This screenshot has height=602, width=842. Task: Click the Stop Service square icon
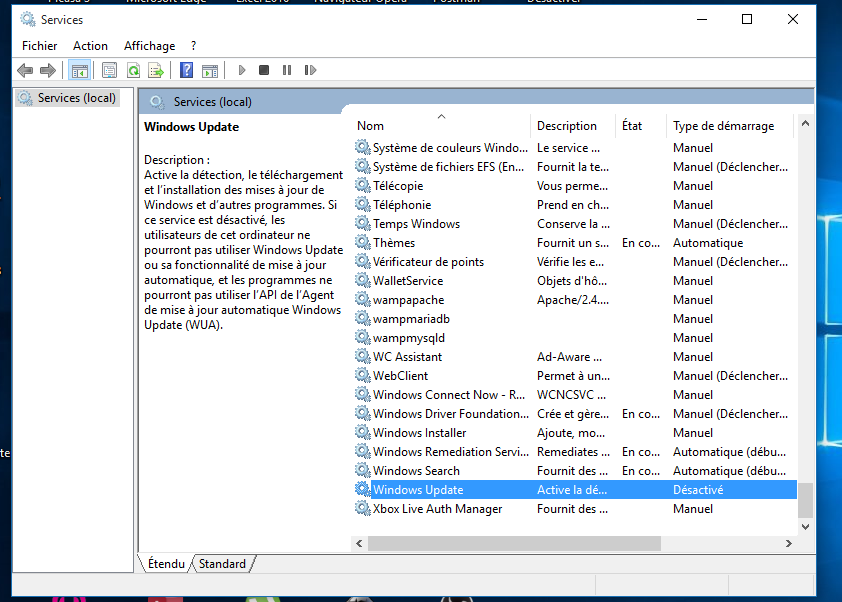click(264, 70)
